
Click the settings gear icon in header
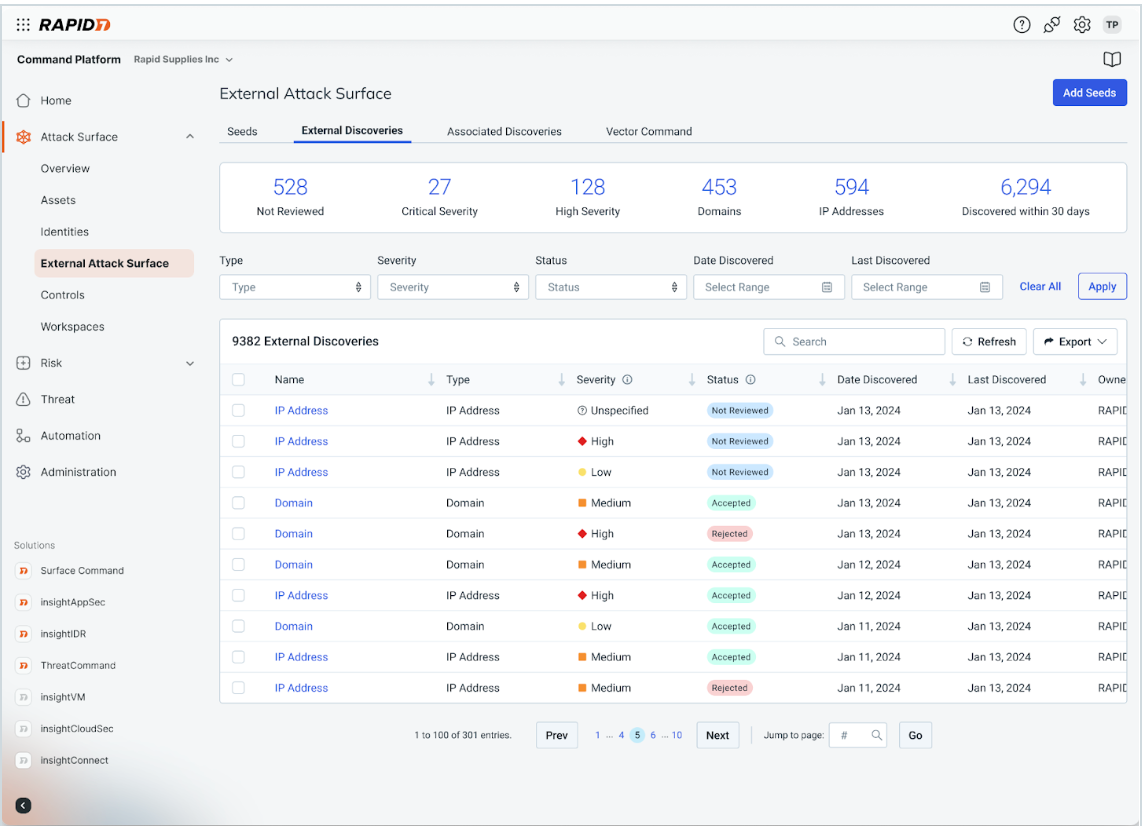point(1081,25)
